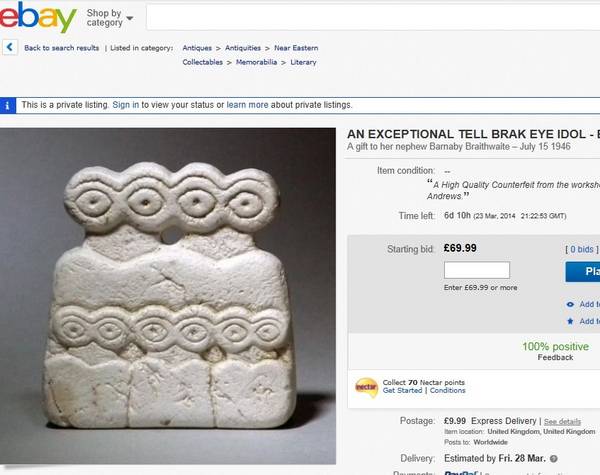The height and width of the screenshot is (475, 600).
Task: Open the Near Eastern breadcrumb link
Action: pyautogui.click(x=296, y=48)
